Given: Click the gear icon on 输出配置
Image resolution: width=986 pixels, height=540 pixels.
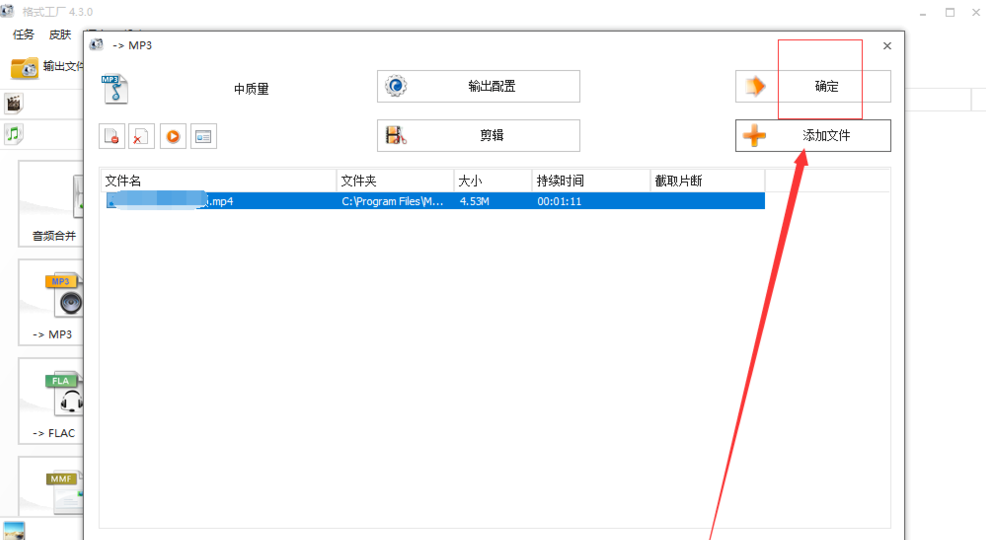Looking at the screenshot, I should click(x=396, y=85).
